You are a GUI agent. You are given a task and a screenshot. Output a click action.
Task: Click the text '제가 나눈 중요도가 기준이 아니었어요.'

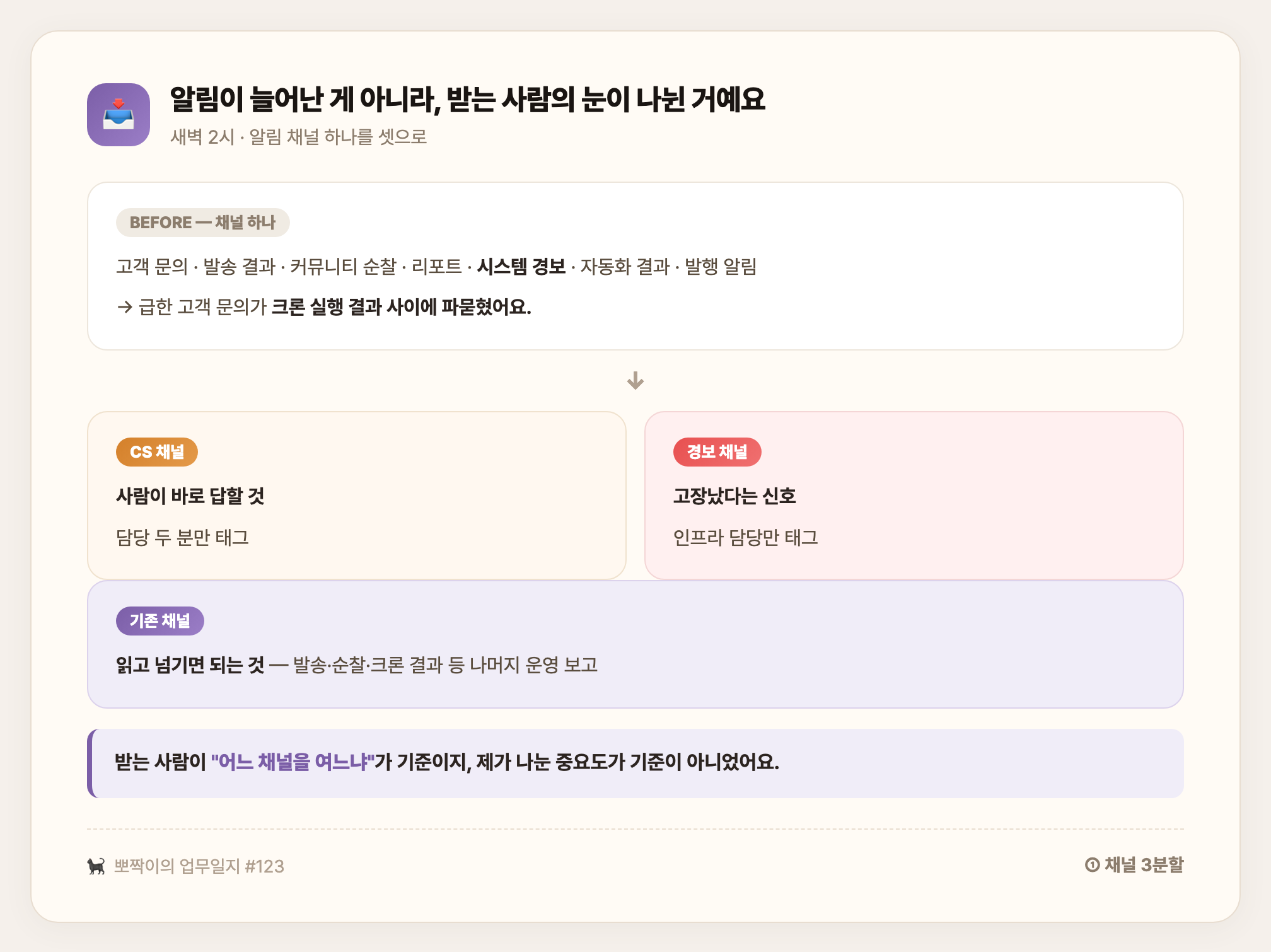click(x=628, y=762)
